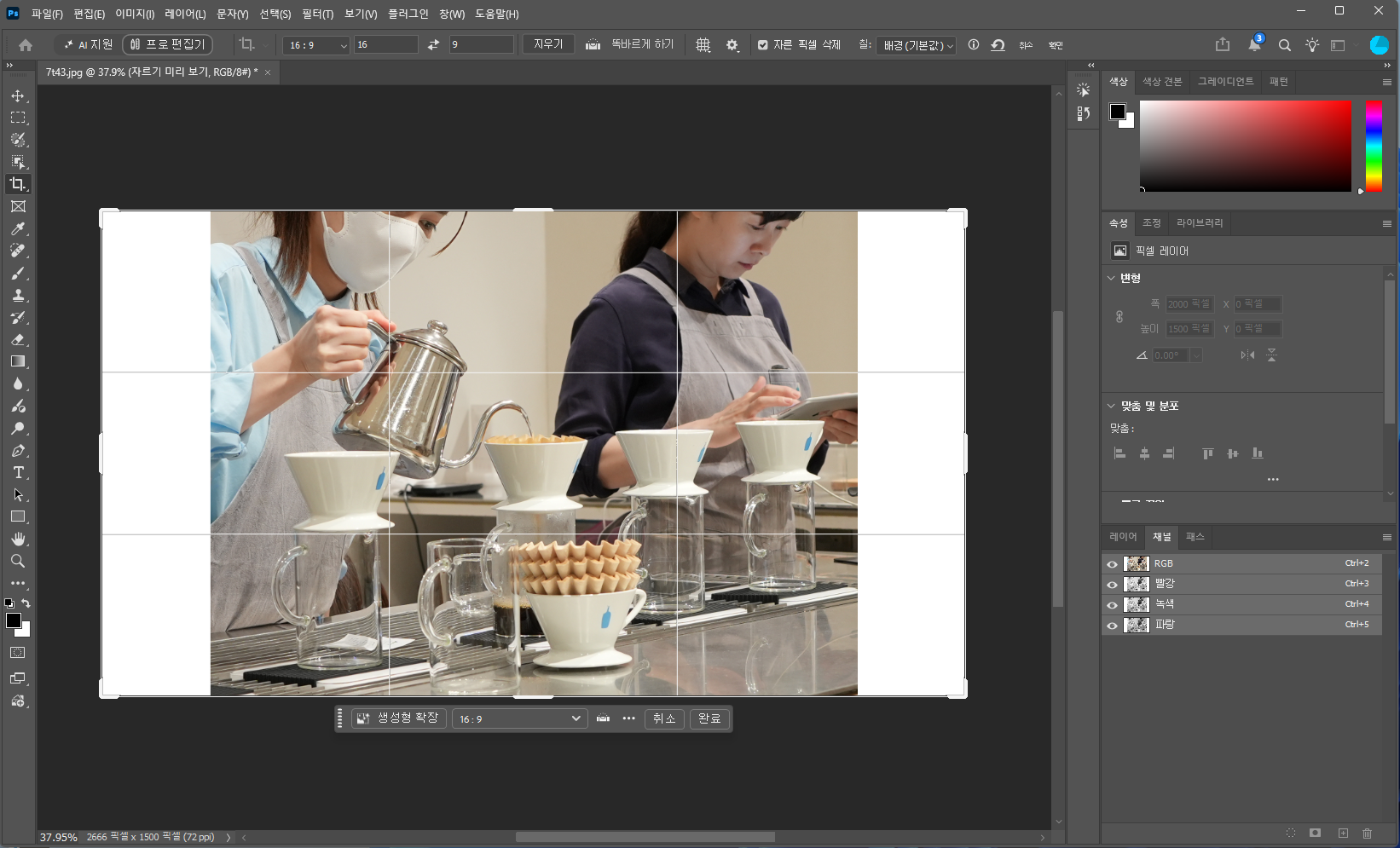Image resolution: width=1400 pixels, height=848 pixels.
Task: Open the 필터(T) menu
Action: (317, 14)
